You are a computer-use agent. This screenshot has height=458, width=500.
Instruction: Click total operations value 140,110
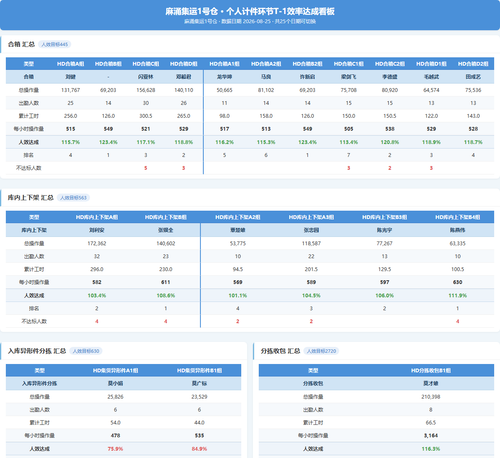[184, 90]
